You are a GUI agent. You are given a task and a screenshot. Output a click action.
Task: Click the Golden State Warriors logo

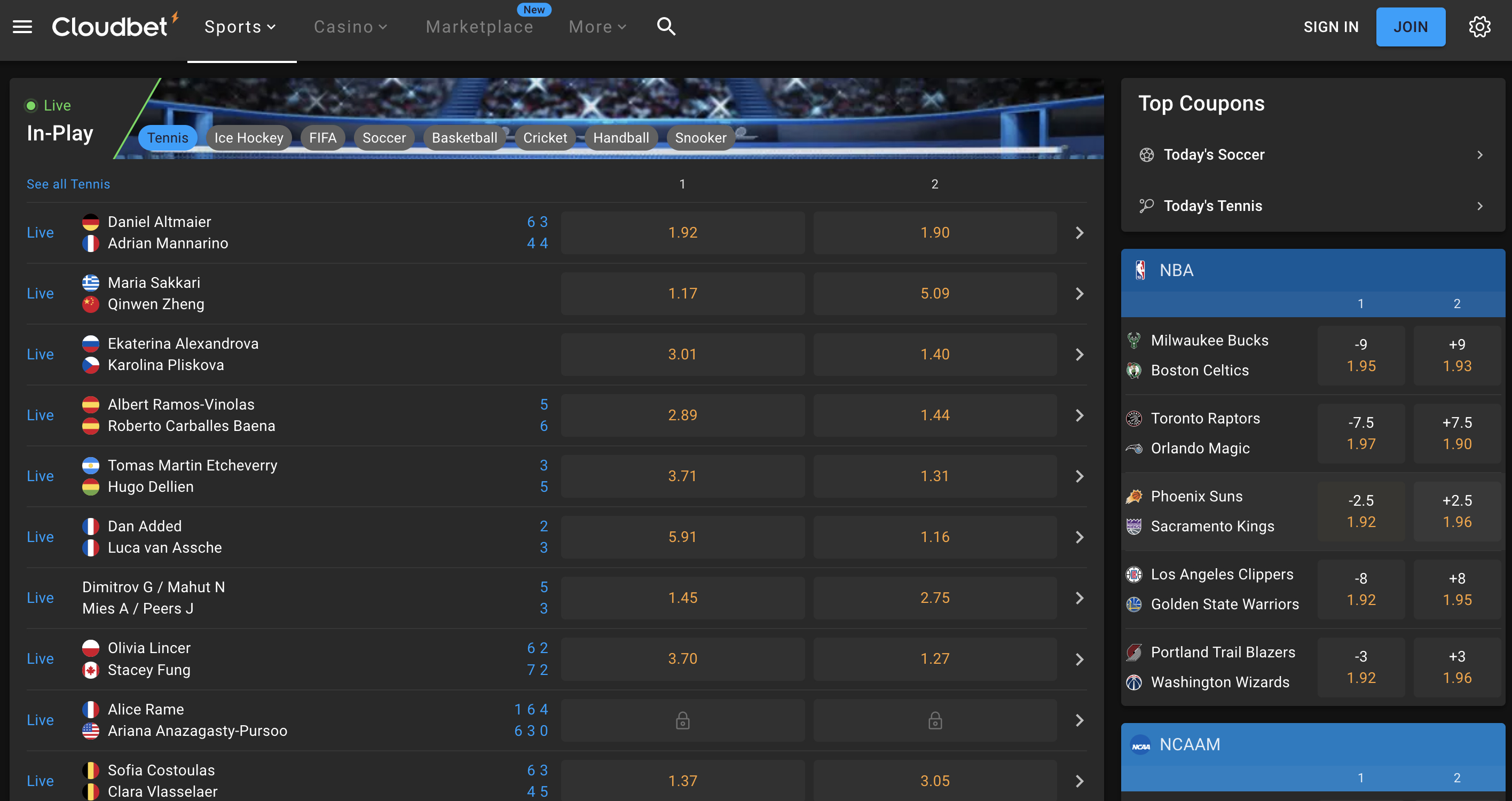[1134, 604]
